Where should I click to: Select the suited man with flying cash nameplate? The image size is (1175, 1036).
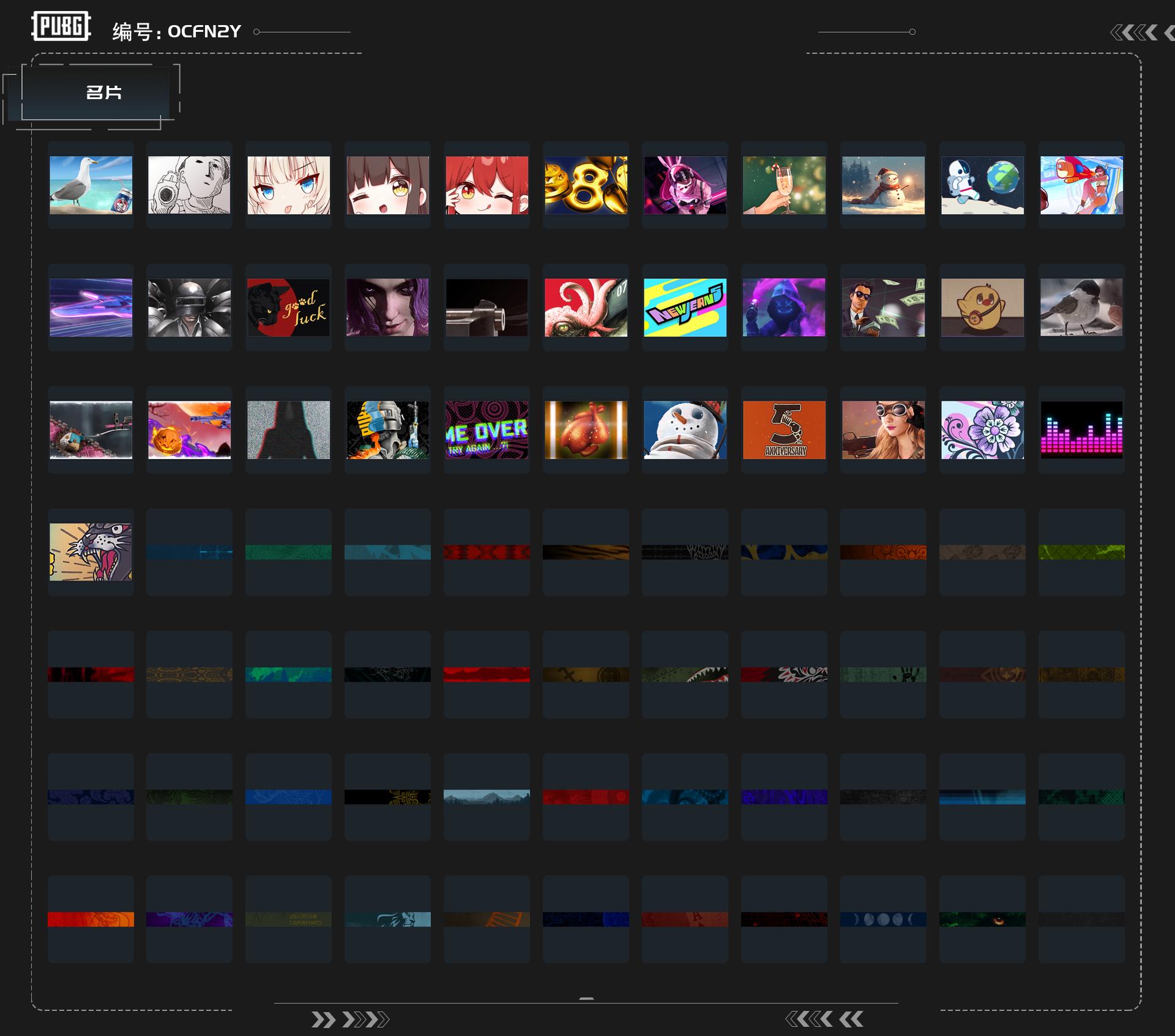click(x=884, y=307)
